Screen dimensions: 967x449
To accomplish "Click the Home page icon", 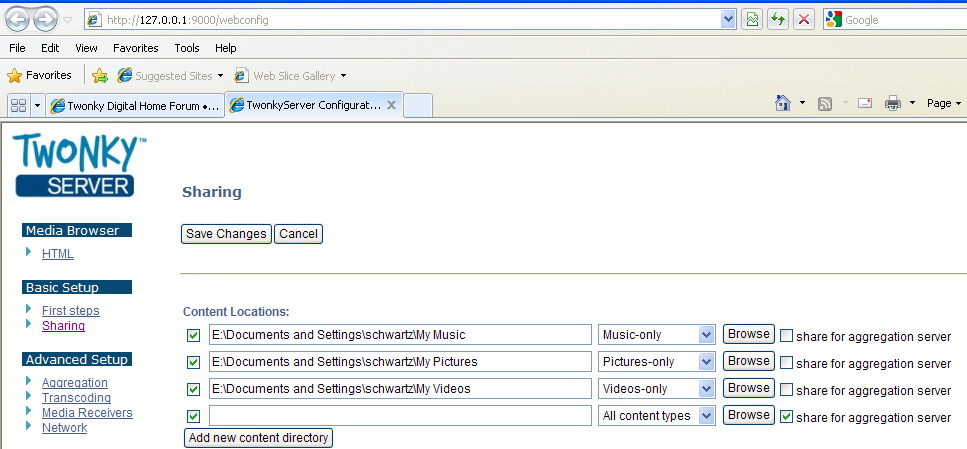I will point(784,103).
